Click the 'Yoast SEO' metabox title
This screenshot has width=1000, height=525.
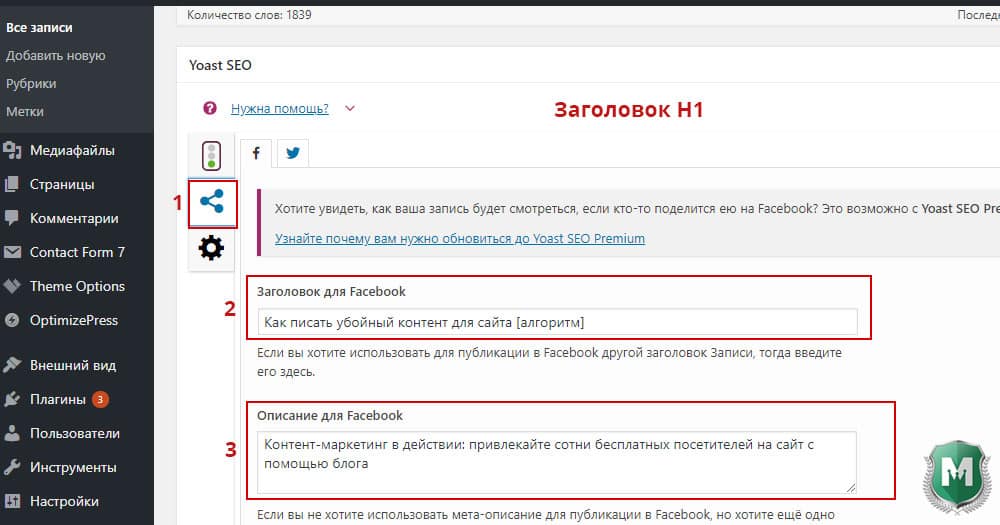(x=220, y=65)
